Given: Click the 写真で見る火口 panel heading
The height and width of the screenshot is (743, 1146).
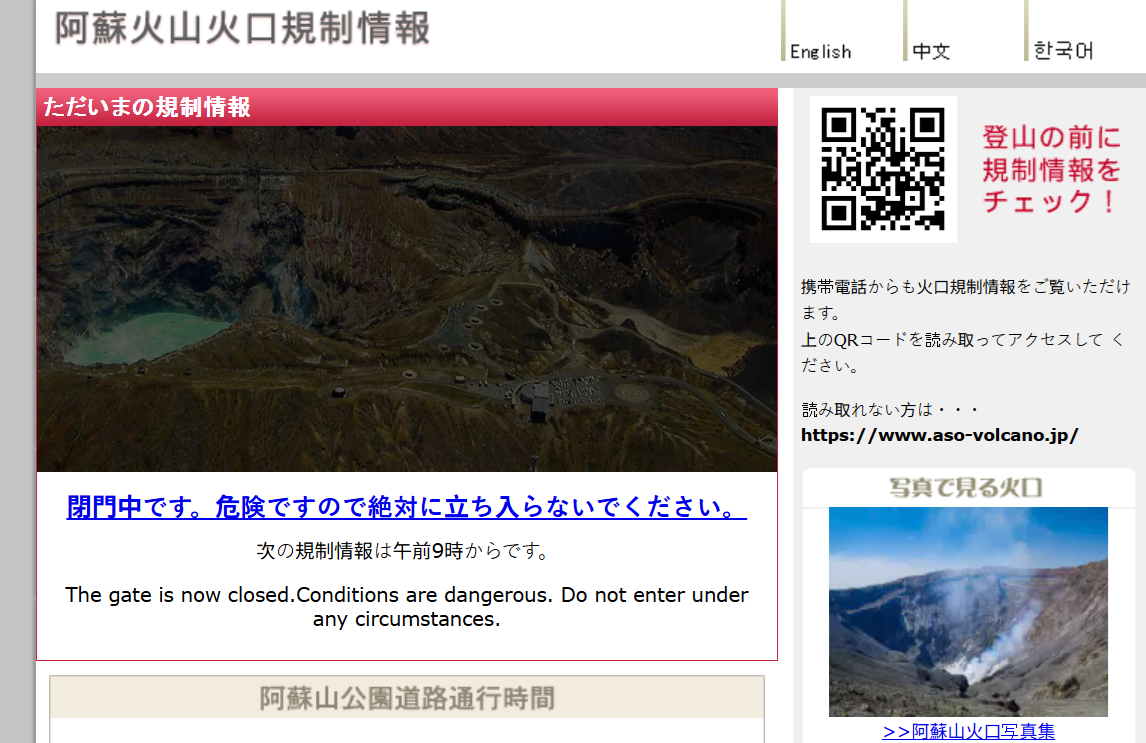Looking at the screenshot, I should [x=966, y=488].
